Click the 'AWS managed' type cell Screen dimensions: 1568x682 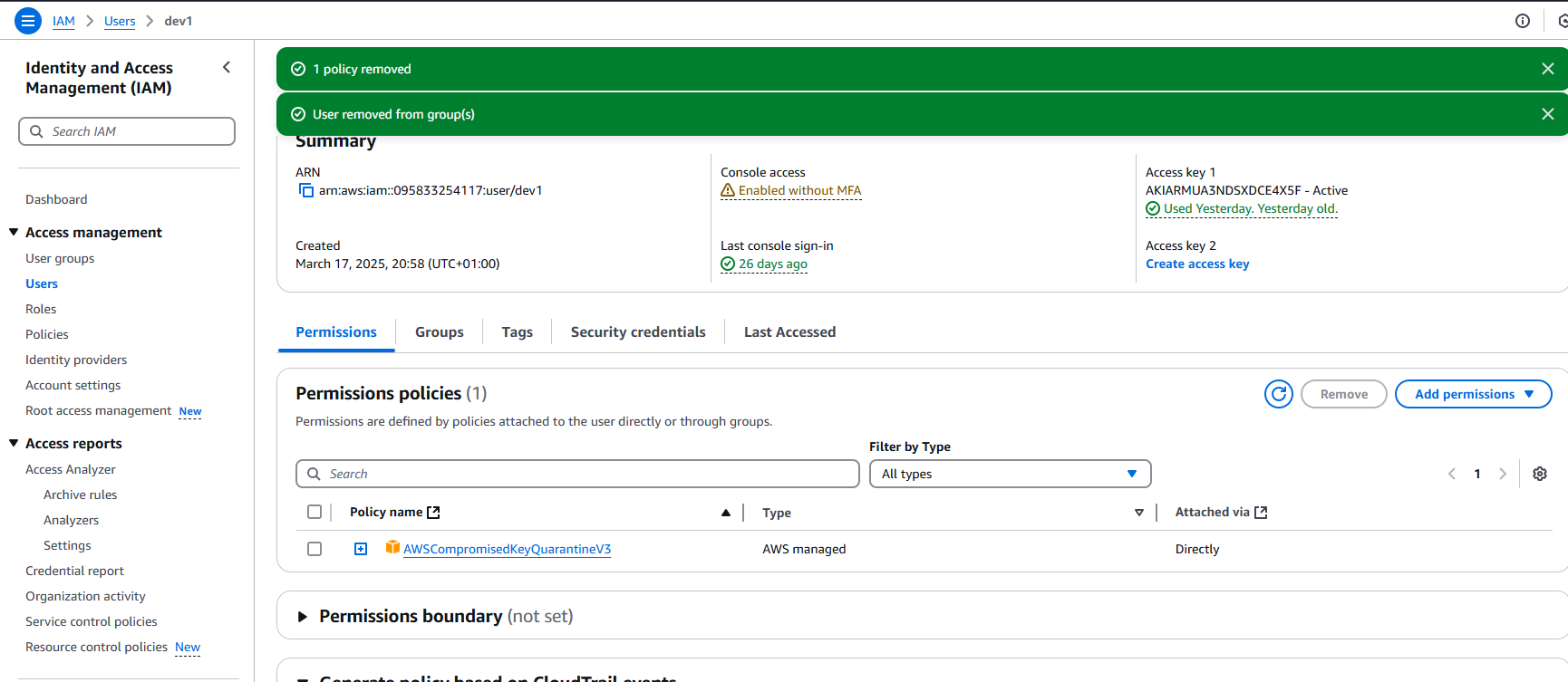804,549
